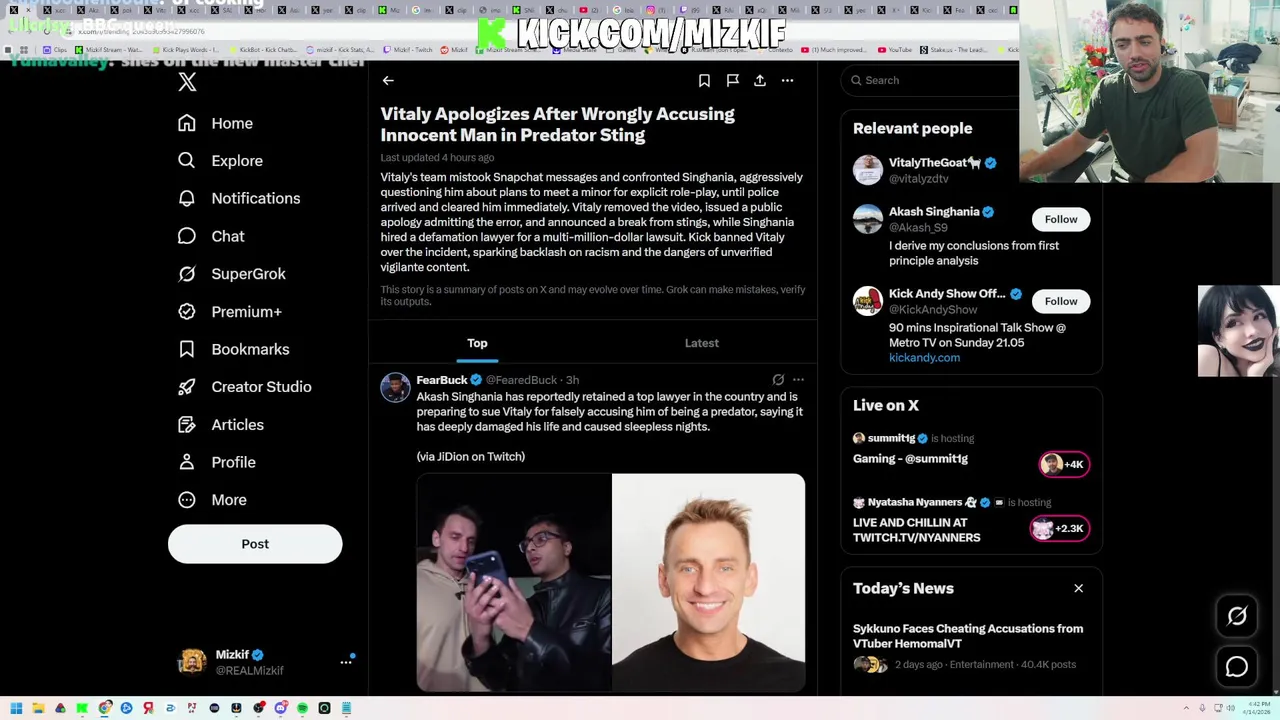Open Akash Singhania profile name
The image size is (1280, 720).
tap(934, 212)
